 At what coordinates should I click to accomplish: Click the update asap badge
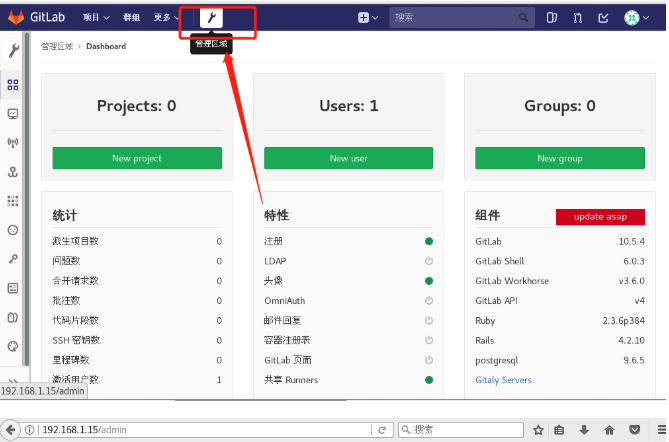point(600,217)
